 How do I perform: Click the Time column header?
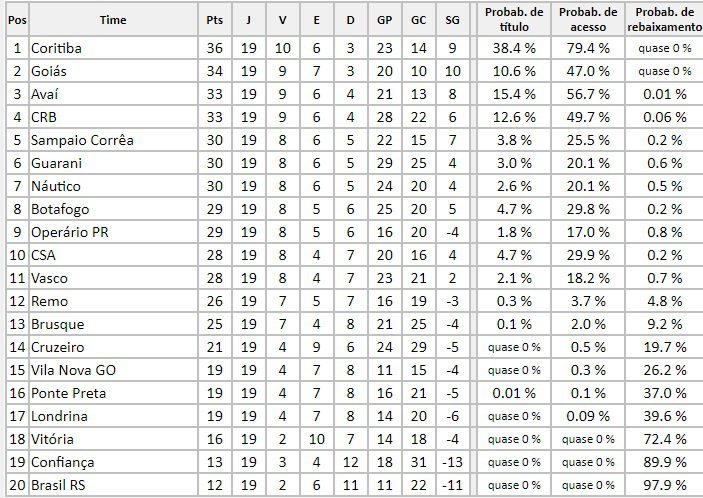[113, 19]
